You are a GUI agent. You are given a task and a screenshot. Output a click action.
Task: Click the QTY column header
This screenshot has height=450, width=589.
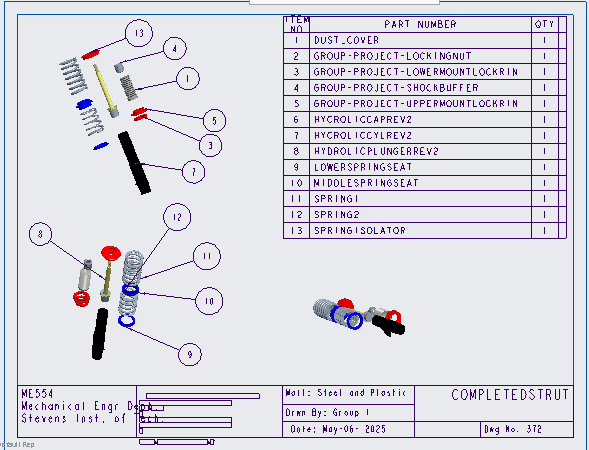(x=544, y=24)
